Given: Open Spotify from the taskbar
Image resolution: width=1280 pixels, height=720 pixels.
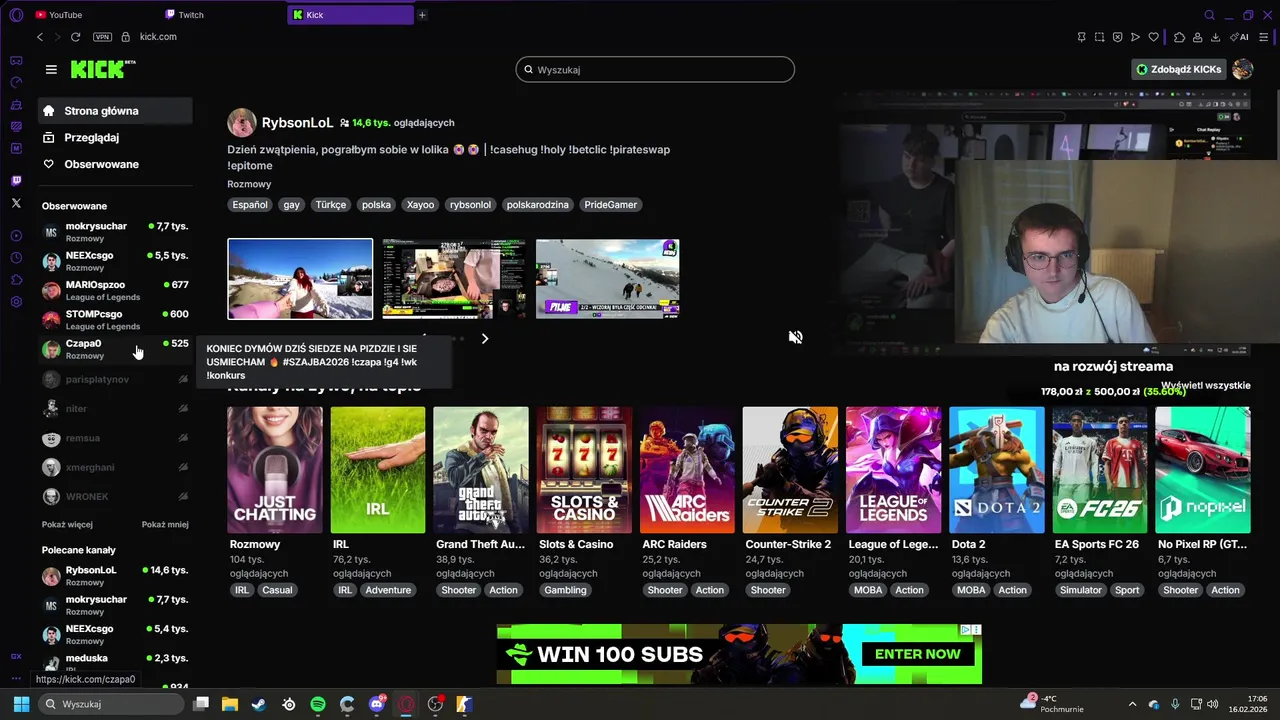Looking at the screenshot, I should click(318, 704).
